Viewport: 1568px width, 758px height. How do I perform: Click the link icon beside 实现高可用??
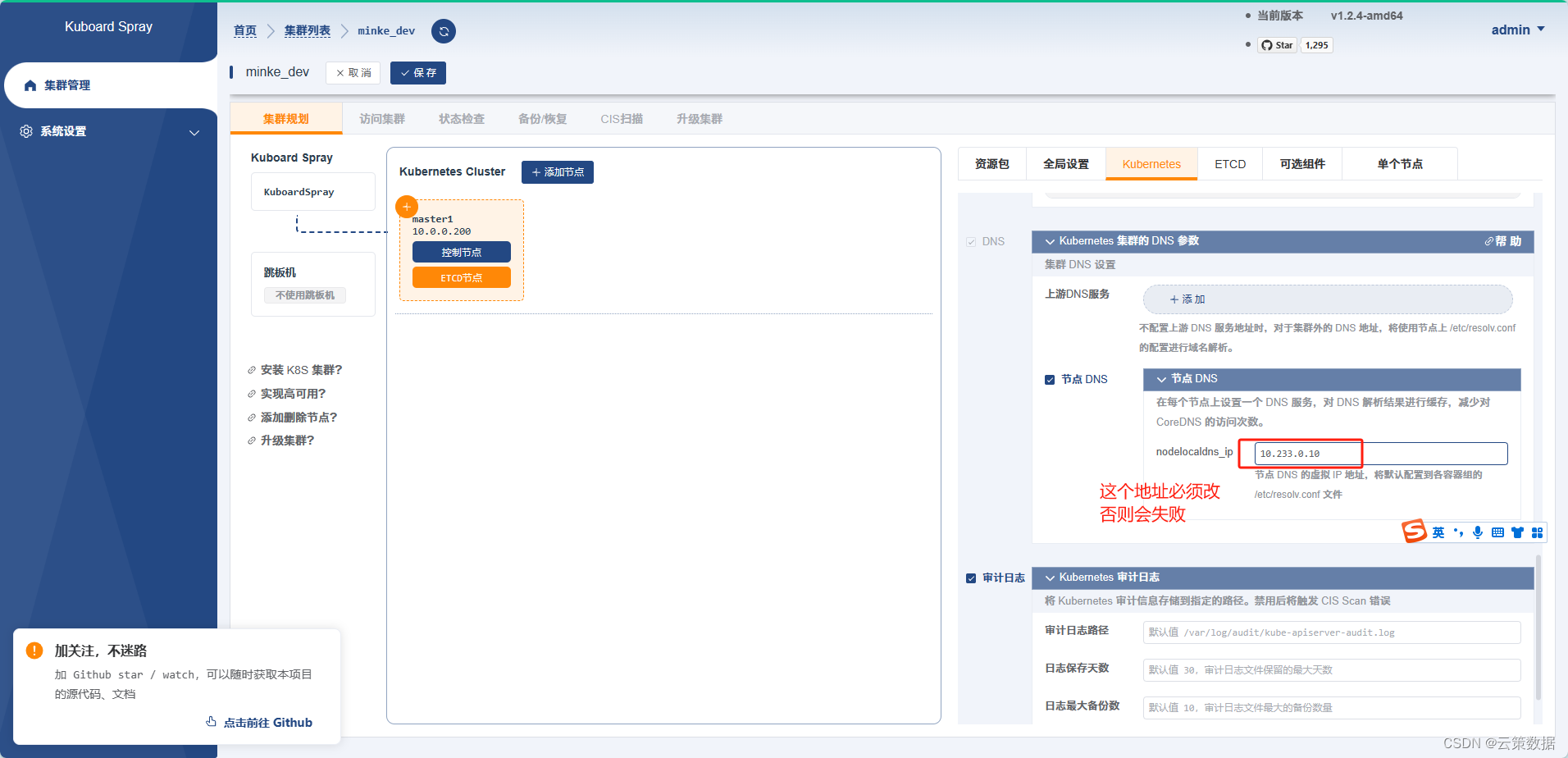click(252, 394)
